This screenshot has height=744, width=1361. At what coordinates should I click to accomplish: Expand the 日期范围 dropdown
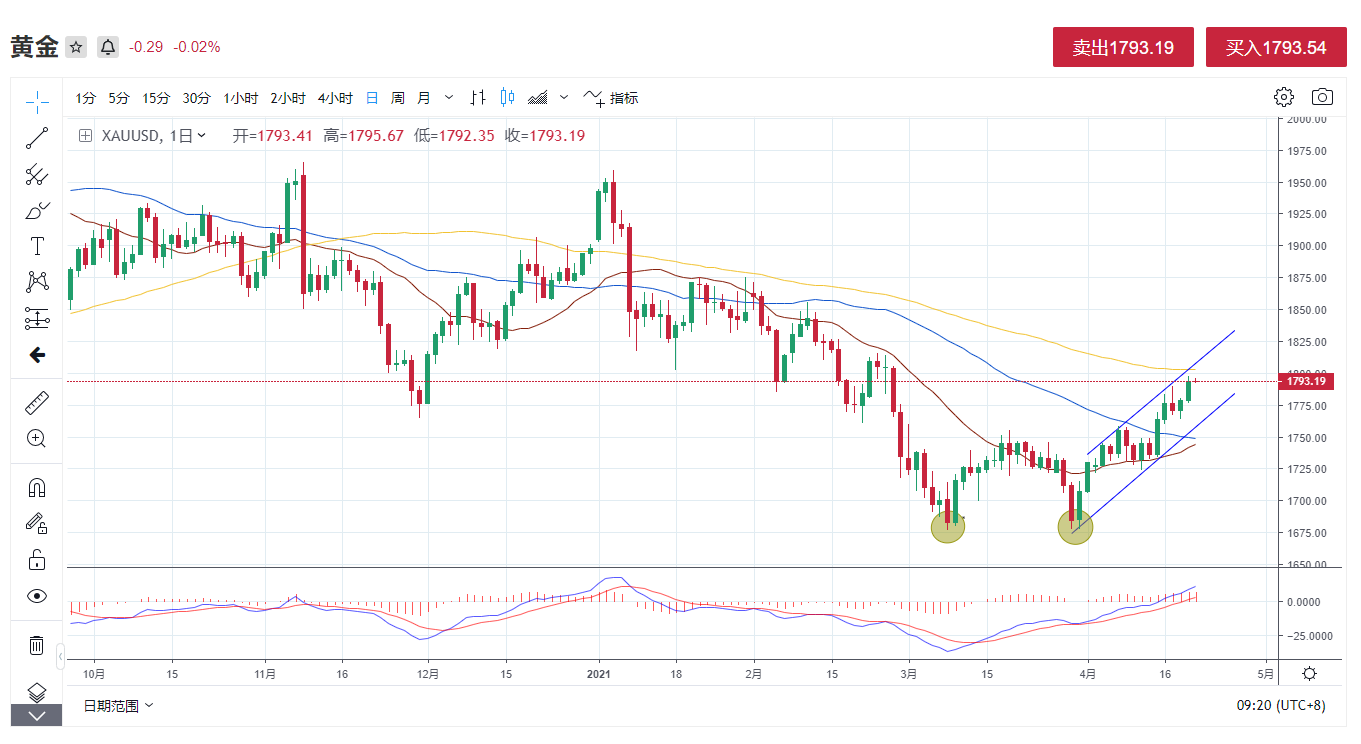[118, 706]
